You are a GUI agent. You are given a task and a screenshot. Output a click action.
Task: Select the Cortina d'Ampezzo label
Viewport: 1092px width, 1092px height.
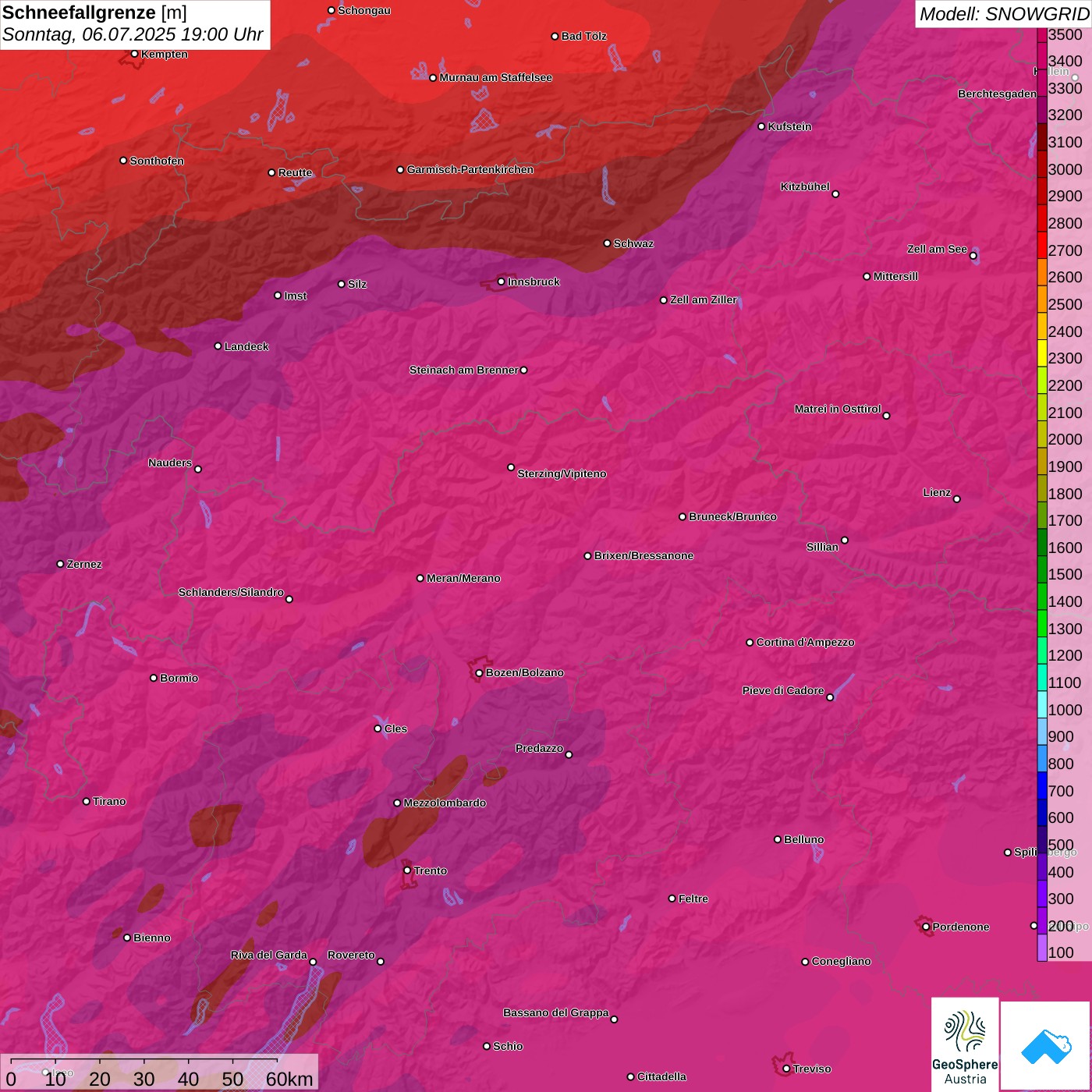[806, 642]
